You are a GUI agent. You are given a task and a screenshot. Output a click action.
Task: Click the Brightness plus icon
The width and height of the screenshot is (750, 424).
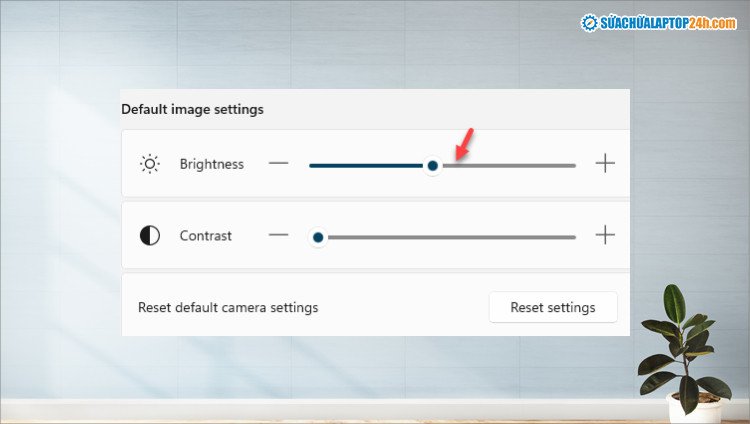coord(605,163)
